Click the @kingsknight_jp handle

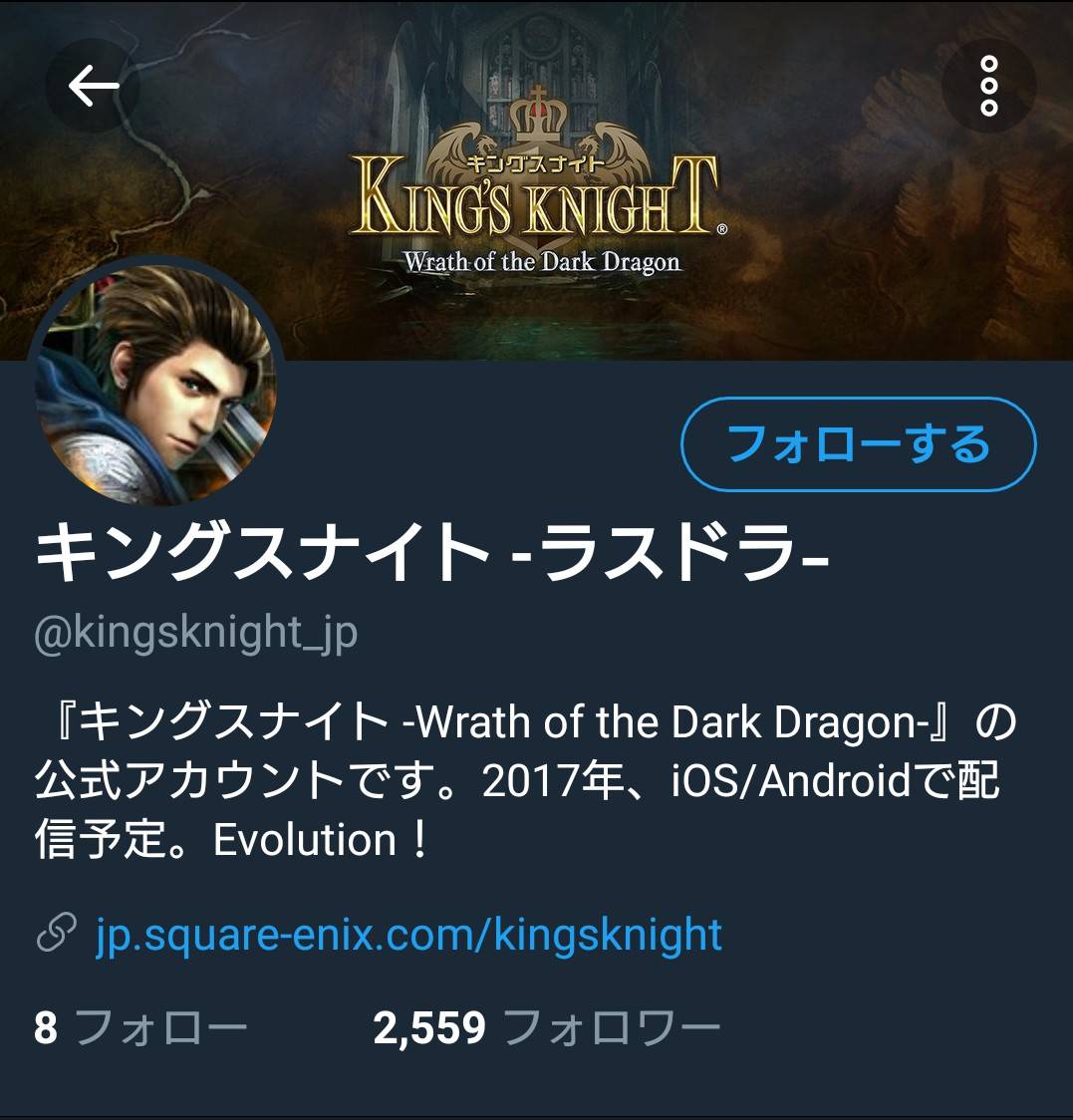click(x=195, y=633)
